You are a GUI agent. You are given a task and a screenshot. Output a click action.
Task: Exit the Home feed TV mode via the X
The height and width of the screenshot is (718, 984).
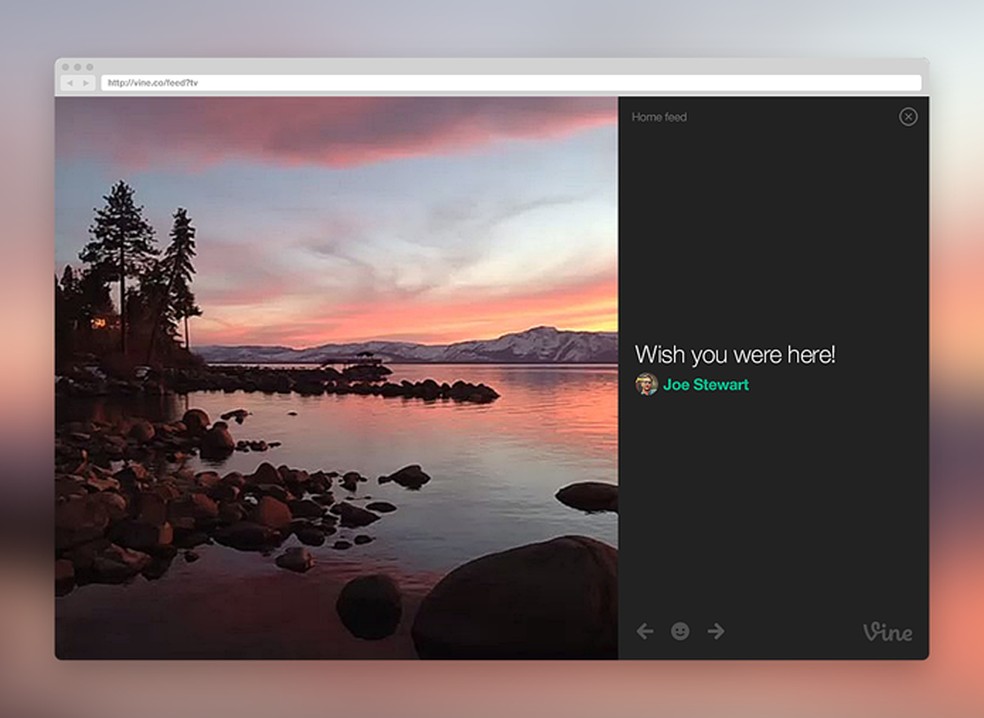(x=909, y=117)
